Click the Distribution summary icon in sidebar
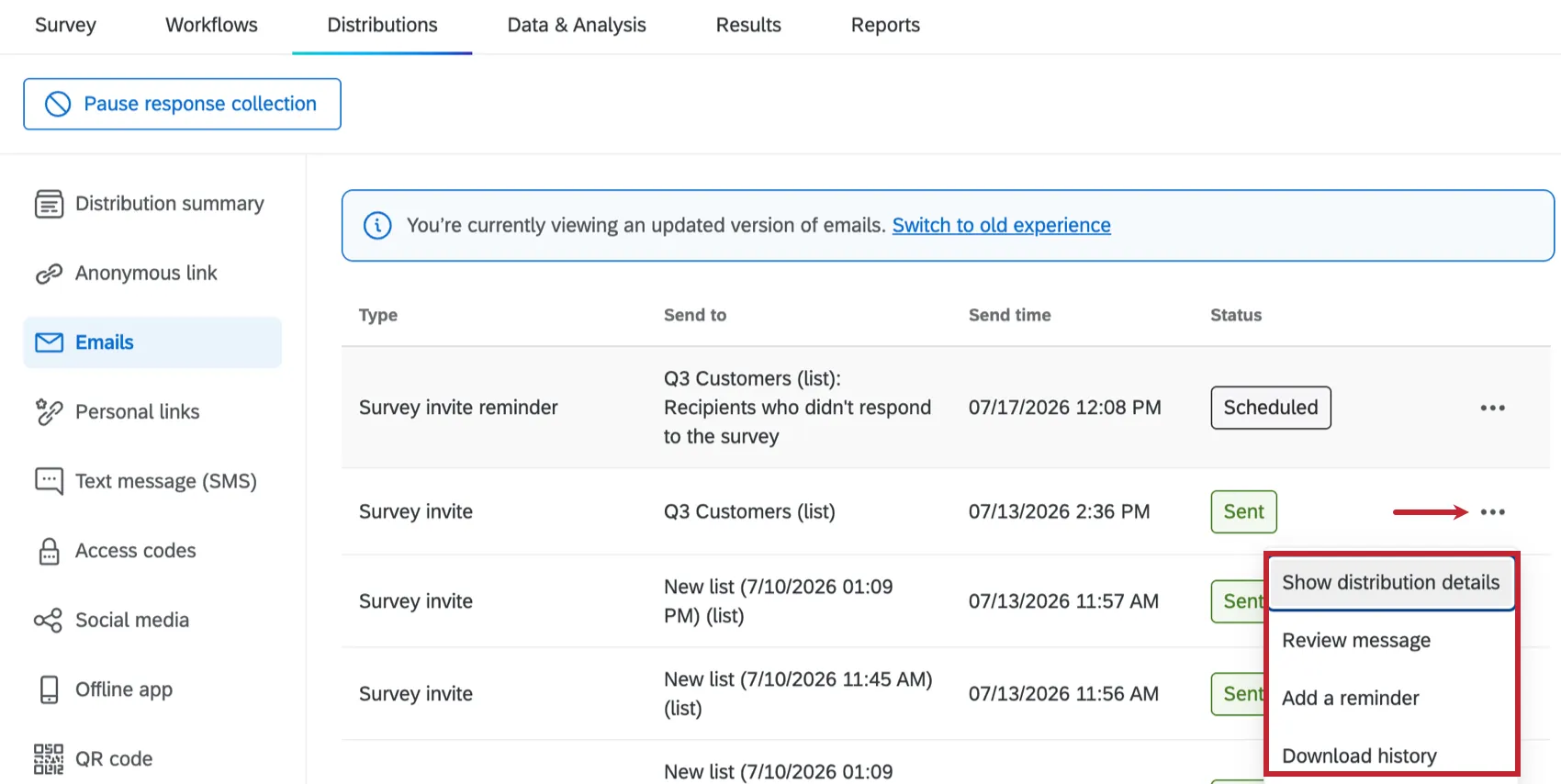The image size is (1561, 784). [49, 204]
